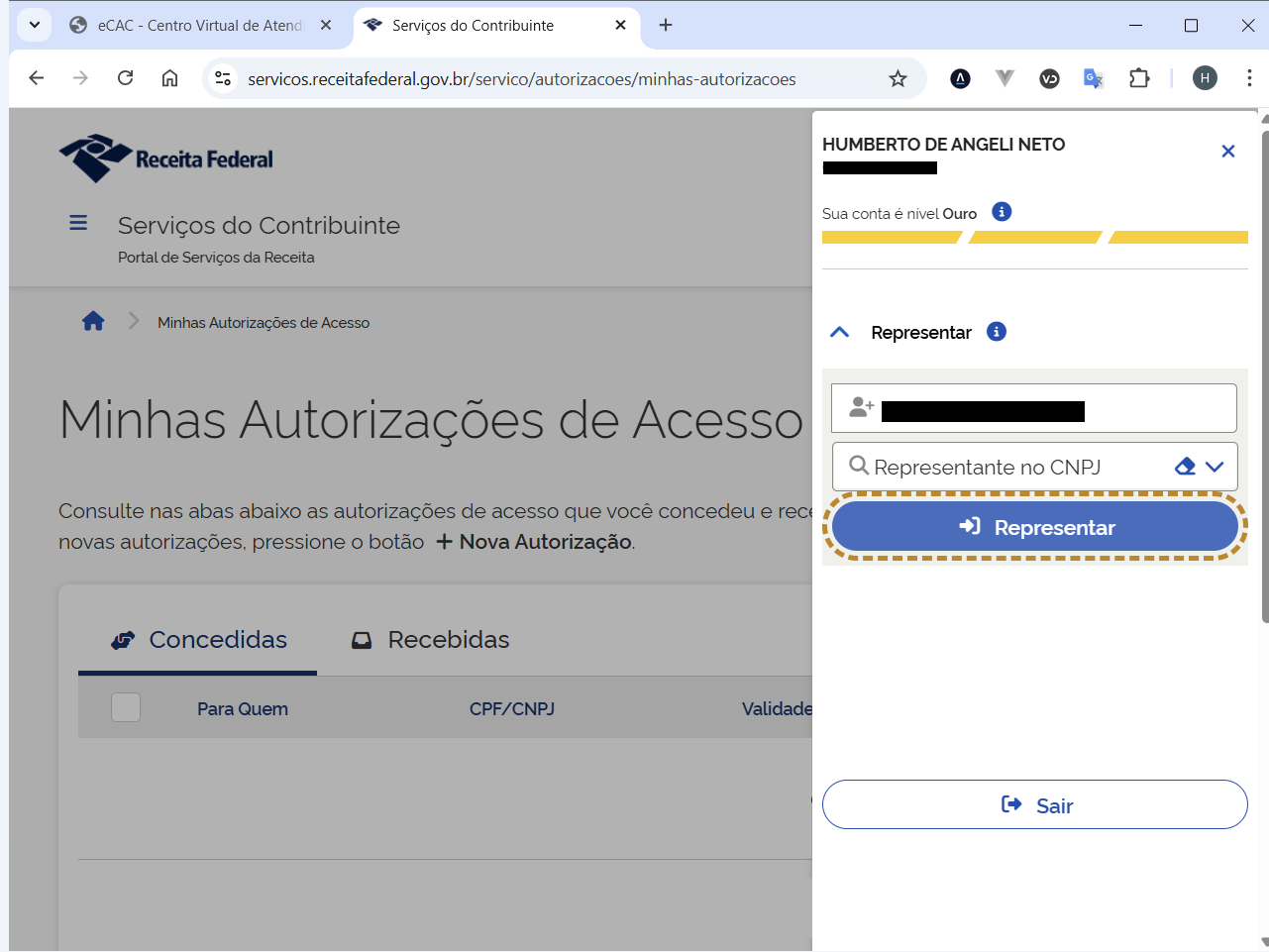
Task: Select the Concedidas tab
Action: [x=198, y=640]
